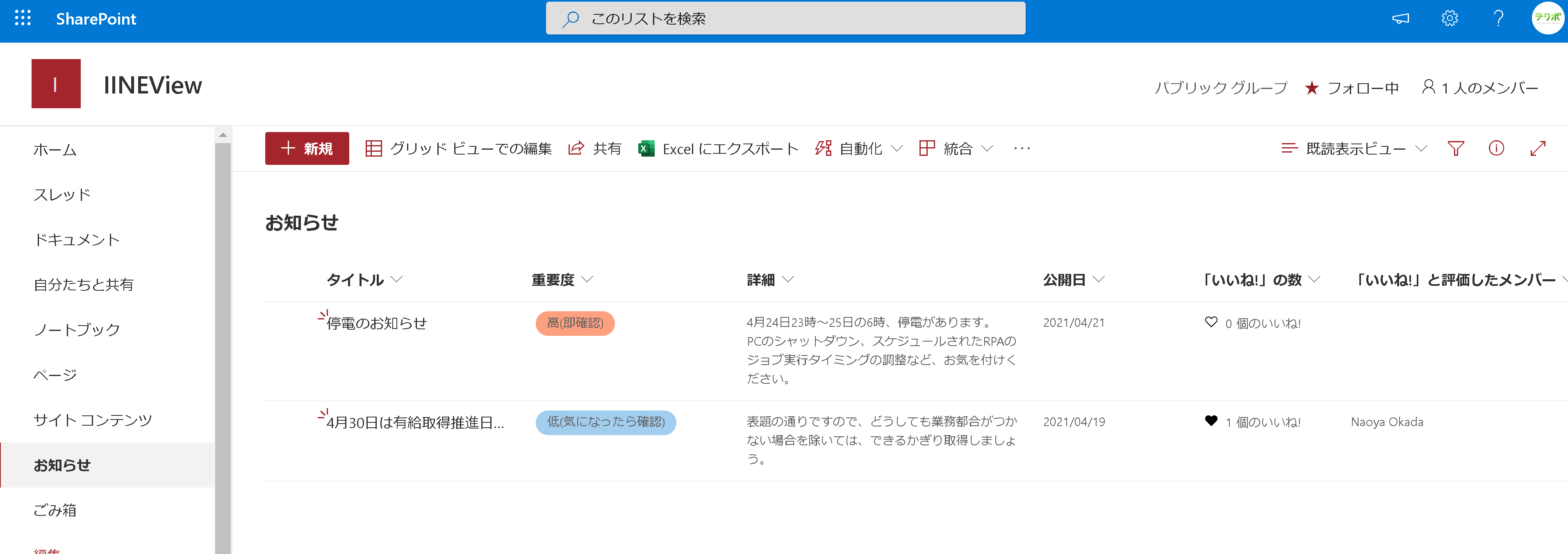Open the 重要度 column header menu
Viewport: 1568px width, 554px height.
point(561,280)
